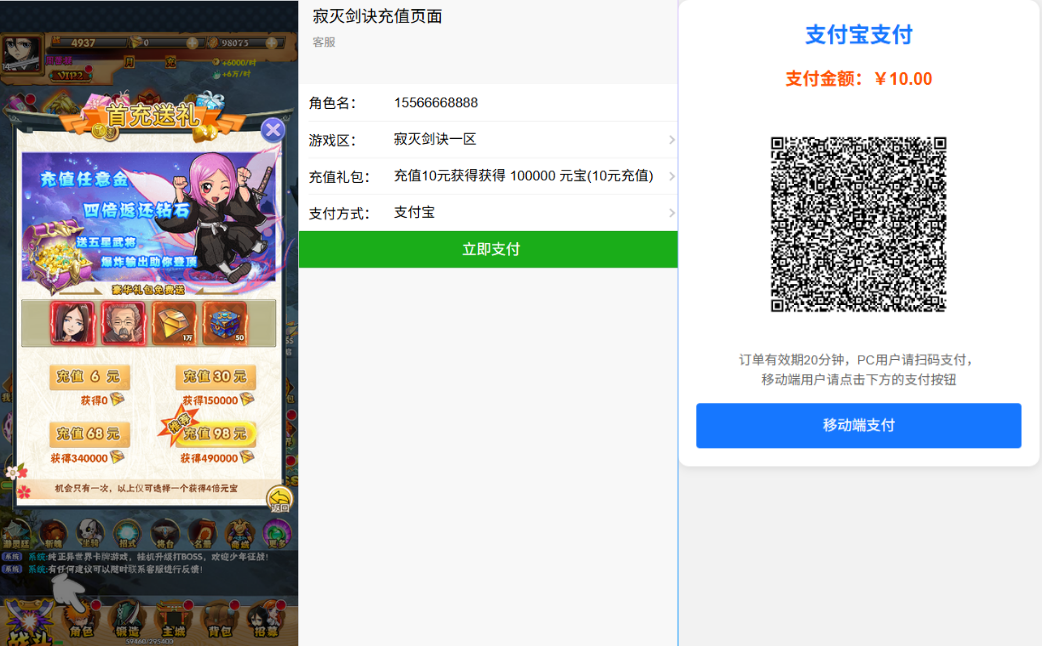Click the plus icon beside the 0 diamonds
The image size is (1042, 646).
tap(192, 43)
